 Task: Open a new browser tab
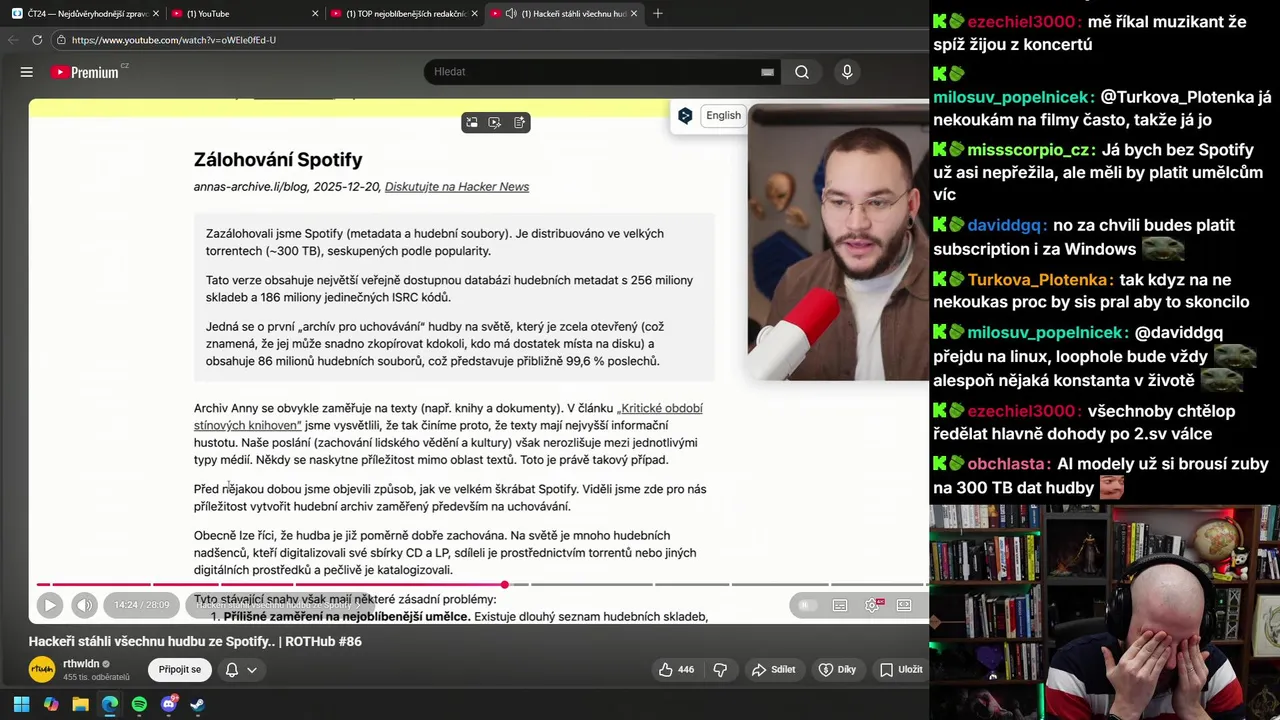click(x=657, y=14)
